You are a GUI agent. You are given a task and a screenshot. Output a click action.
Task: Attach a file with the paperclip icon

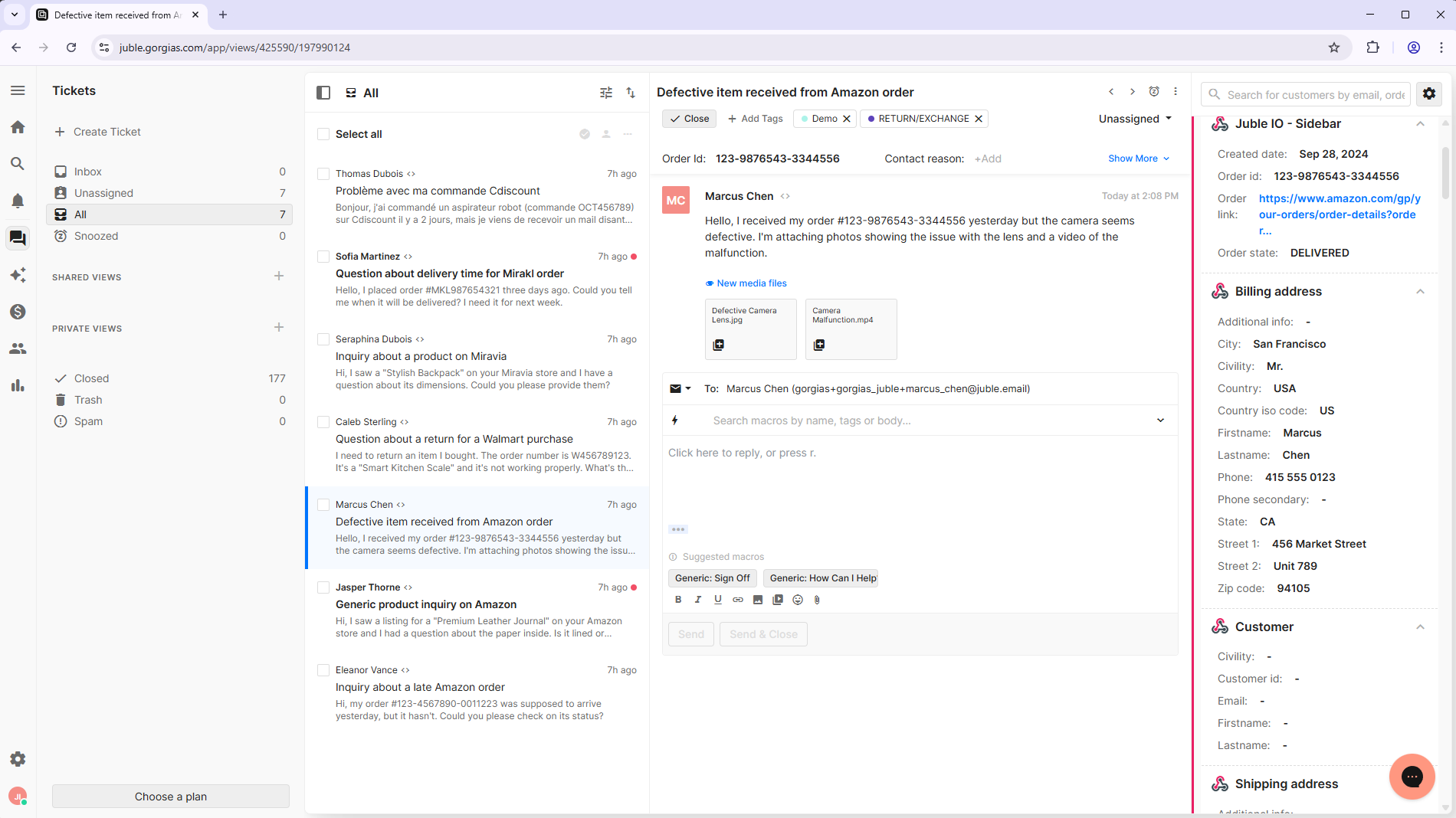click(x=818, y=600)
